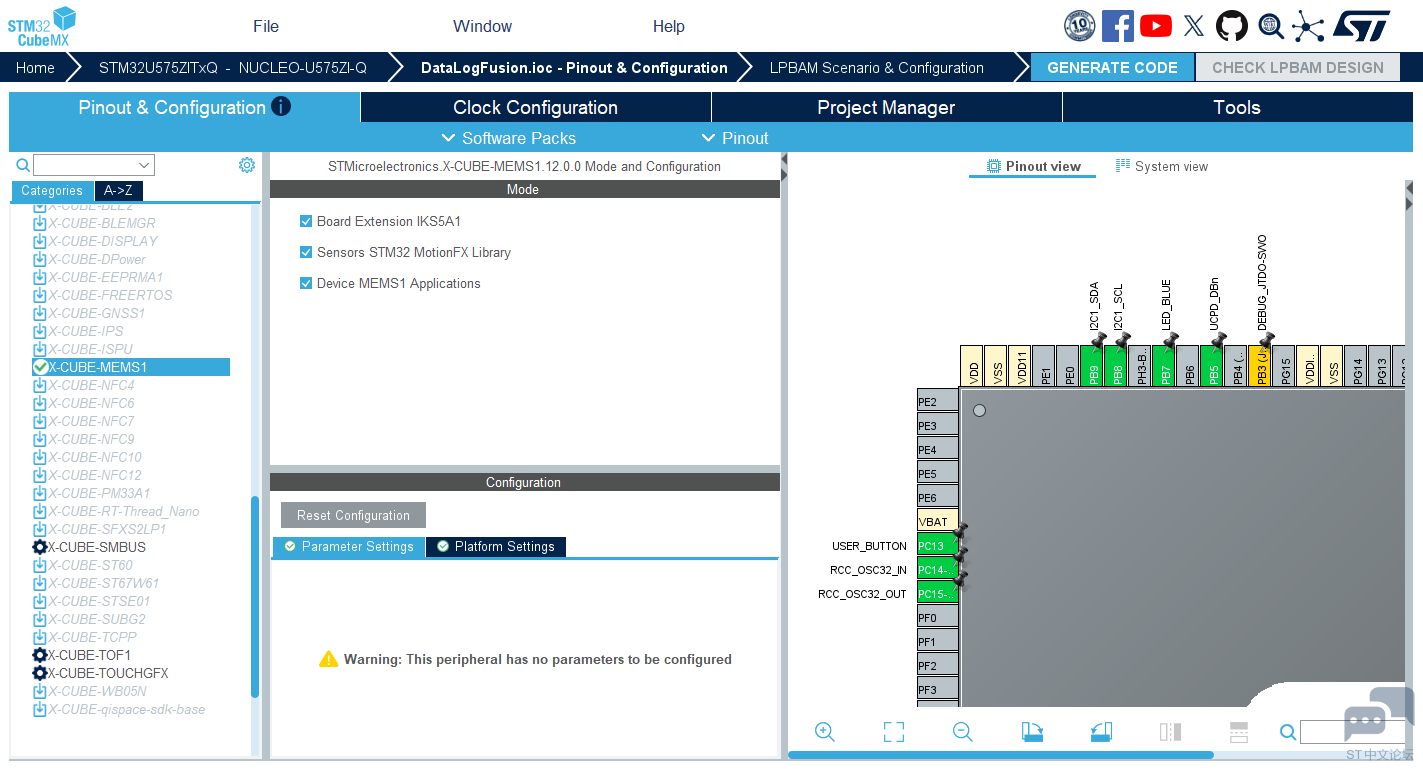Image resolution: width=1423 pixels, height=770 pixels.
Task: Open the ST YouTube channel icon
Action: pyautogui.click(x=1156, y=26)
